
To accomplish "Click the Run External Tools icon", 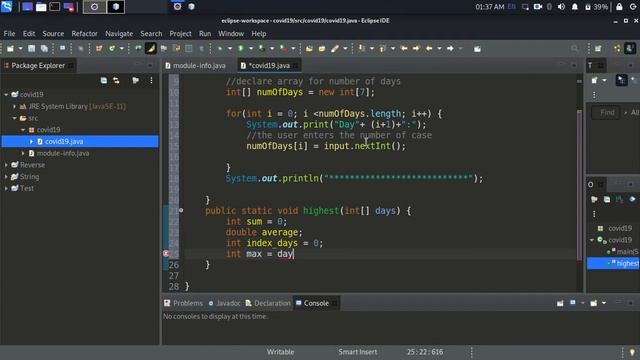I will tap(283, 49).
